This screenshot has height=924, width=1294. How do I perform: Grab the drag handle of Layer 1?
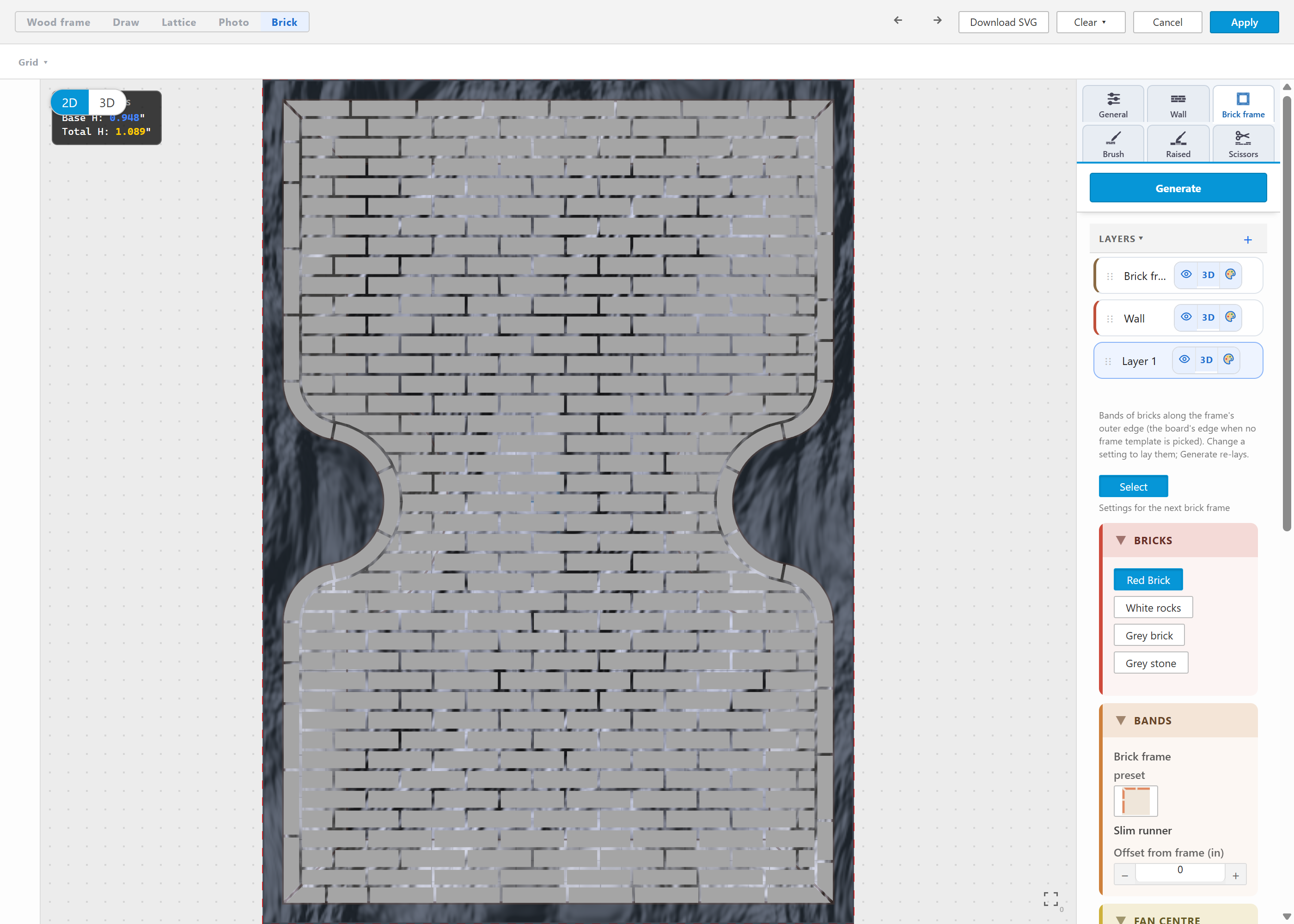click(1108, 361)
